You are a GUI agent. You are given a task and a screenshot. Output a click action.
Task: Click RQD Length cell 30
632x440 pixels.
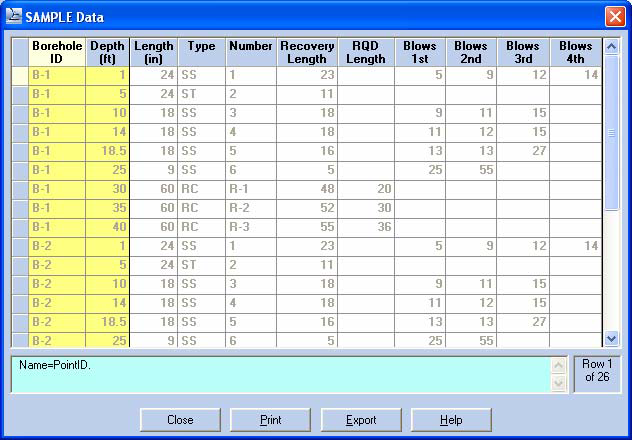366,208
